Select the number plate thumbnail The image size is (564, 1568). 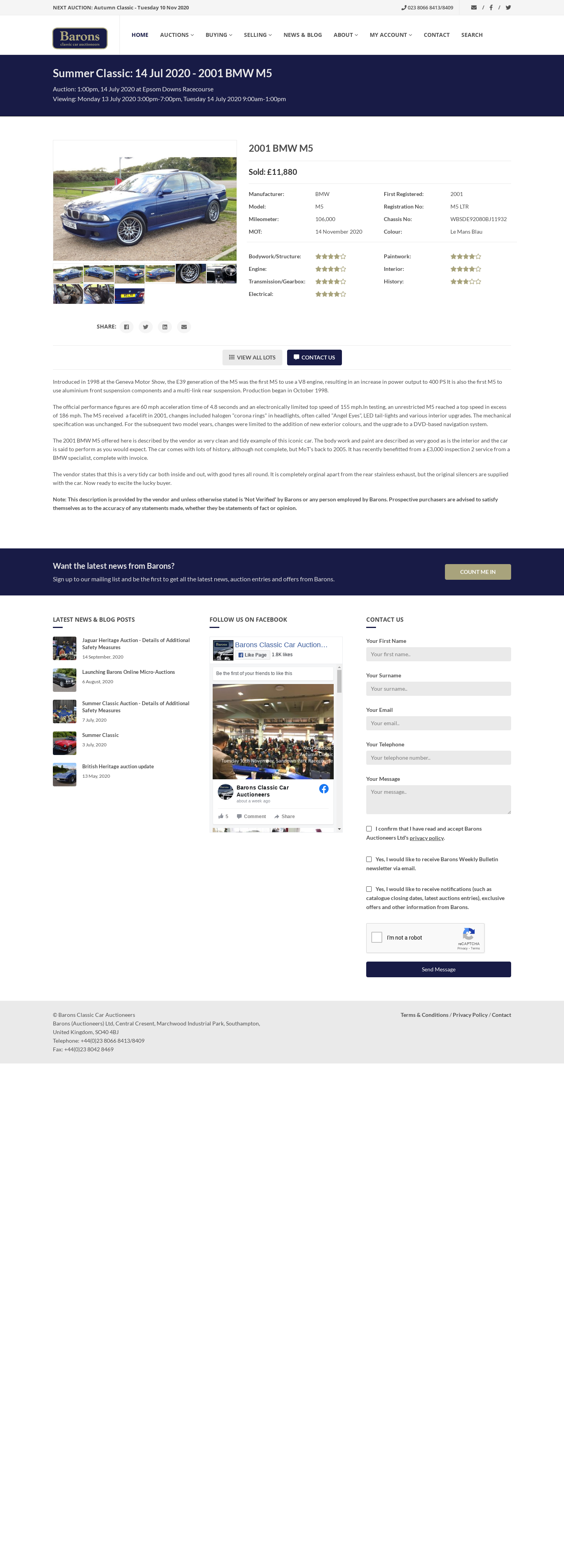click(x=130, y=295)
